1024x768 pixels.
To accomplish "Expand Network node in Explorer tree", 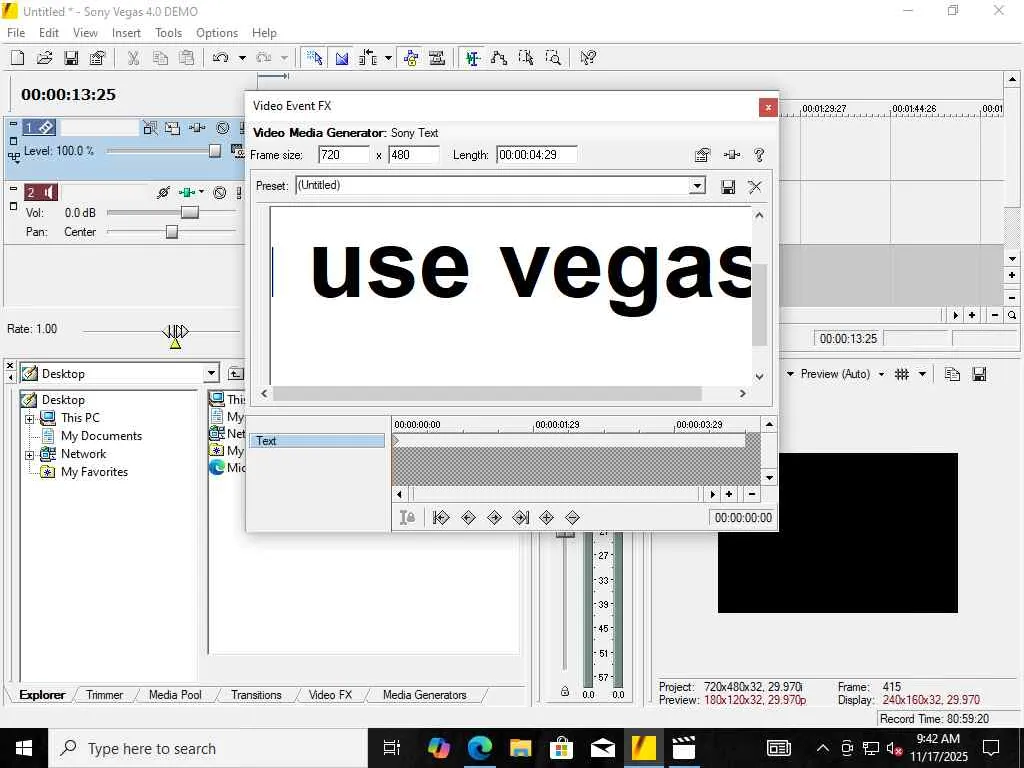I will 29,455.
